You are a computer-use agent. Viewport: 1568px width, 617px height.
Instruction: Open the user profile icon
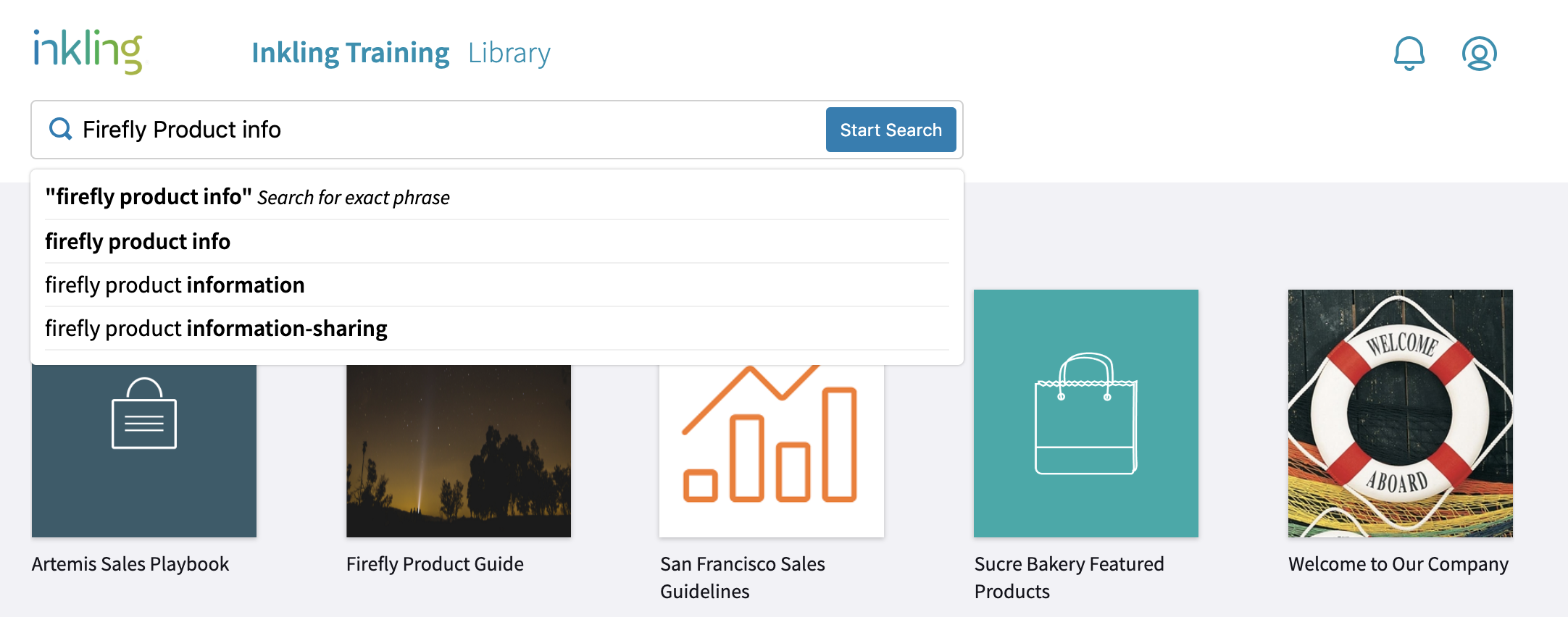coord(1479,54)
